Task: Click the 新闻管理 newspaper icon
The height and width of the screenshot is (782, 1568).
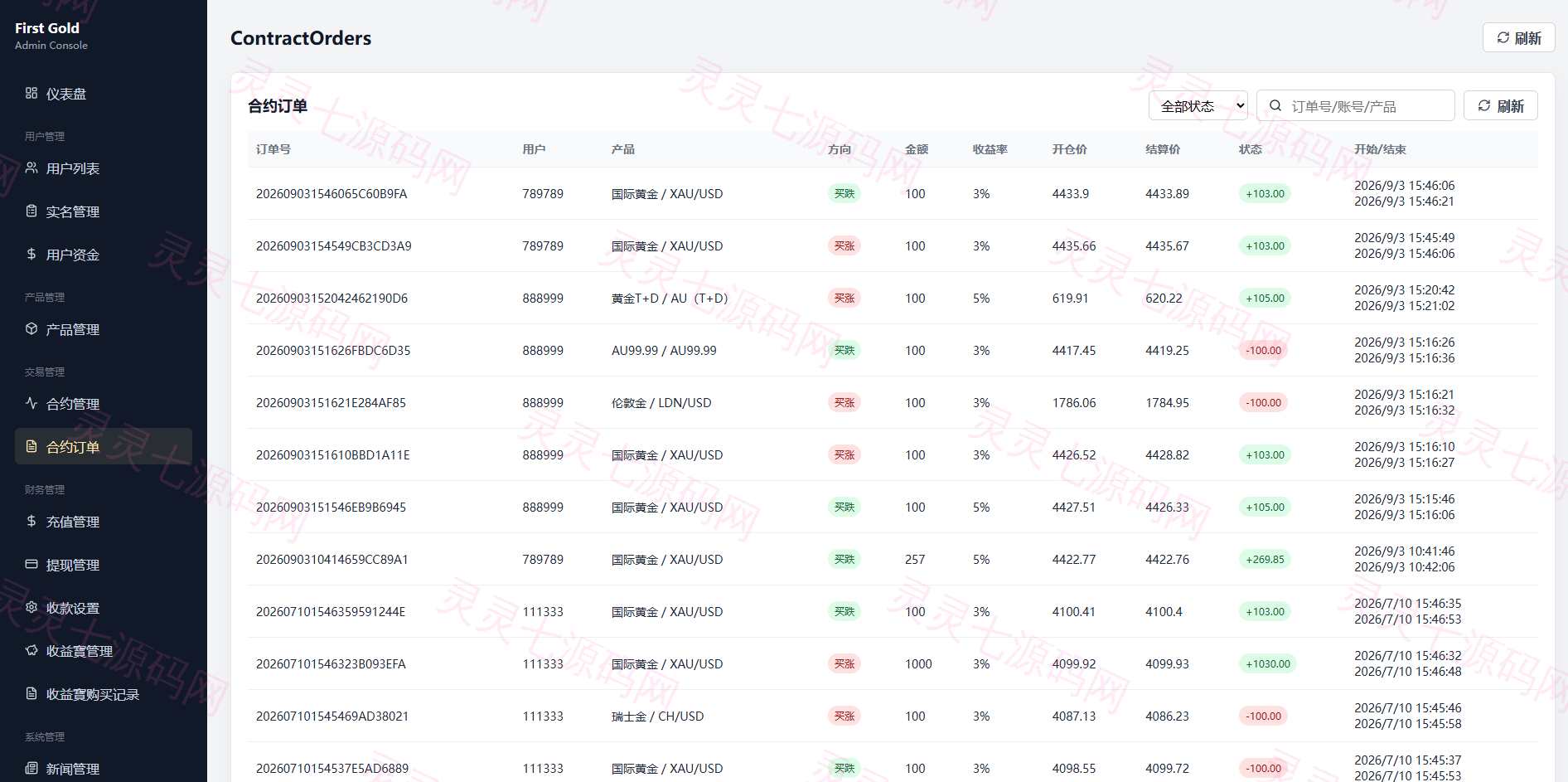Action: coord(31,768)
